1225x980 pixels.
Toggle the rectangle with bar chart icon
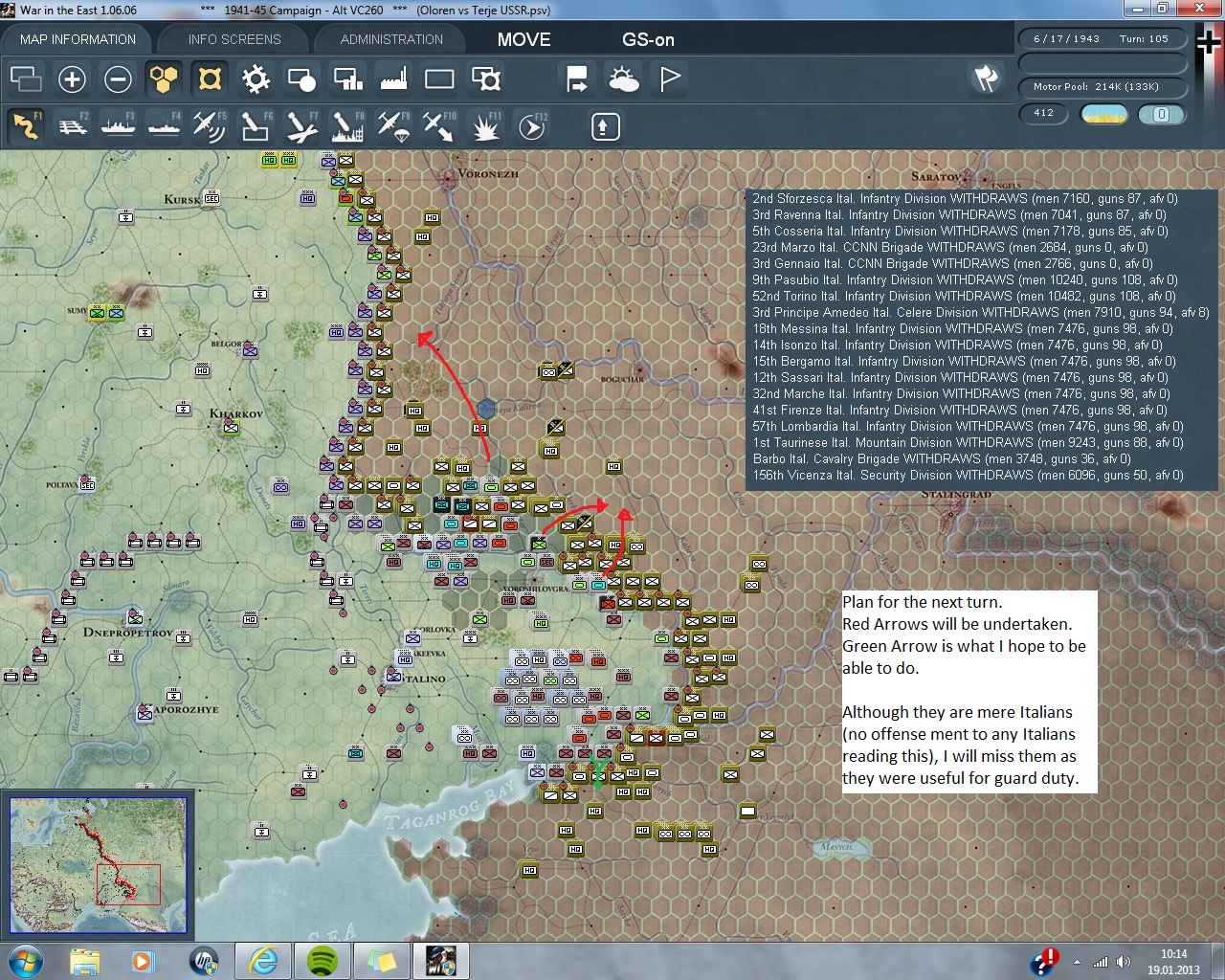347,78
